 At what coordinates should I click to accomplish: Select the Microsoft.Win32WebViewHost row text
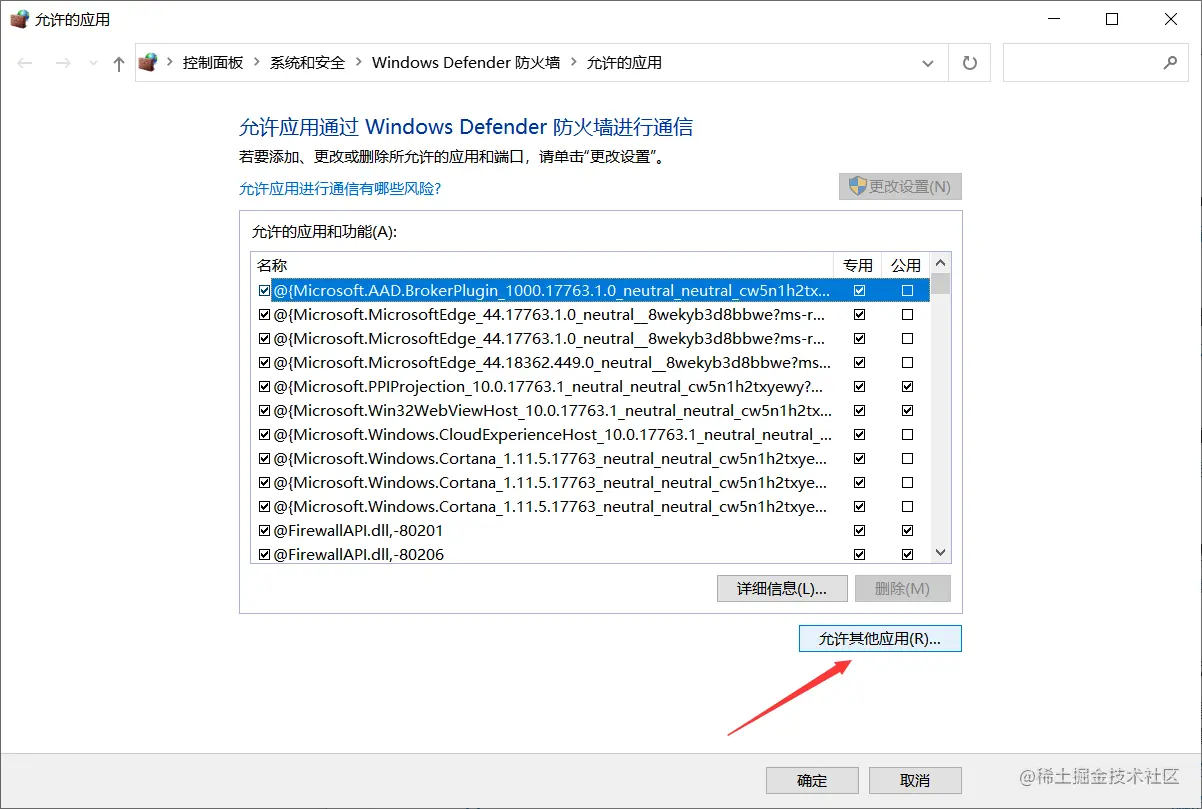tap(552, 410)
